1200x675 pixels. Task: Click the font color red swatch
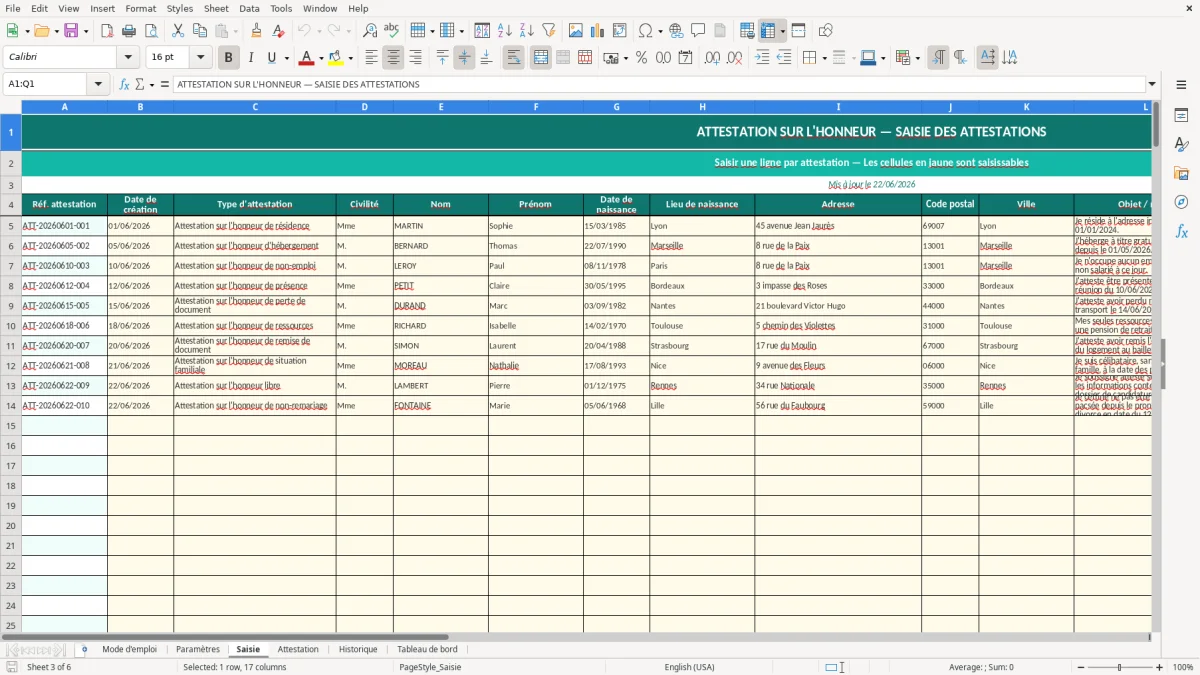coord(308,58)
